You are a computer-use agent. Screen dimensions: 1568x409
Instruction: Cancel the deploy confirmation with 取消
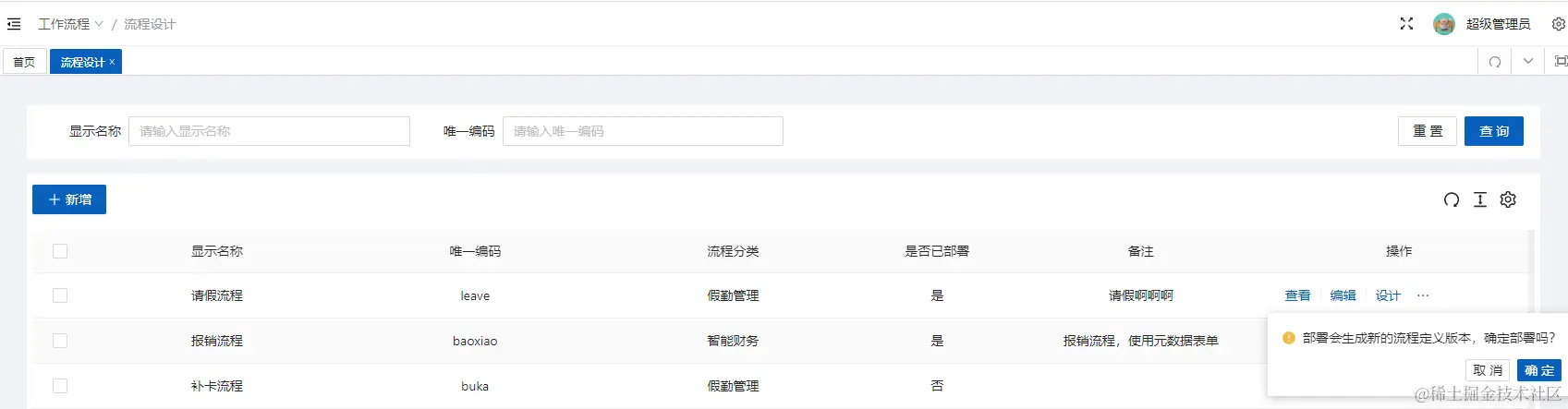click(1488, 370)
